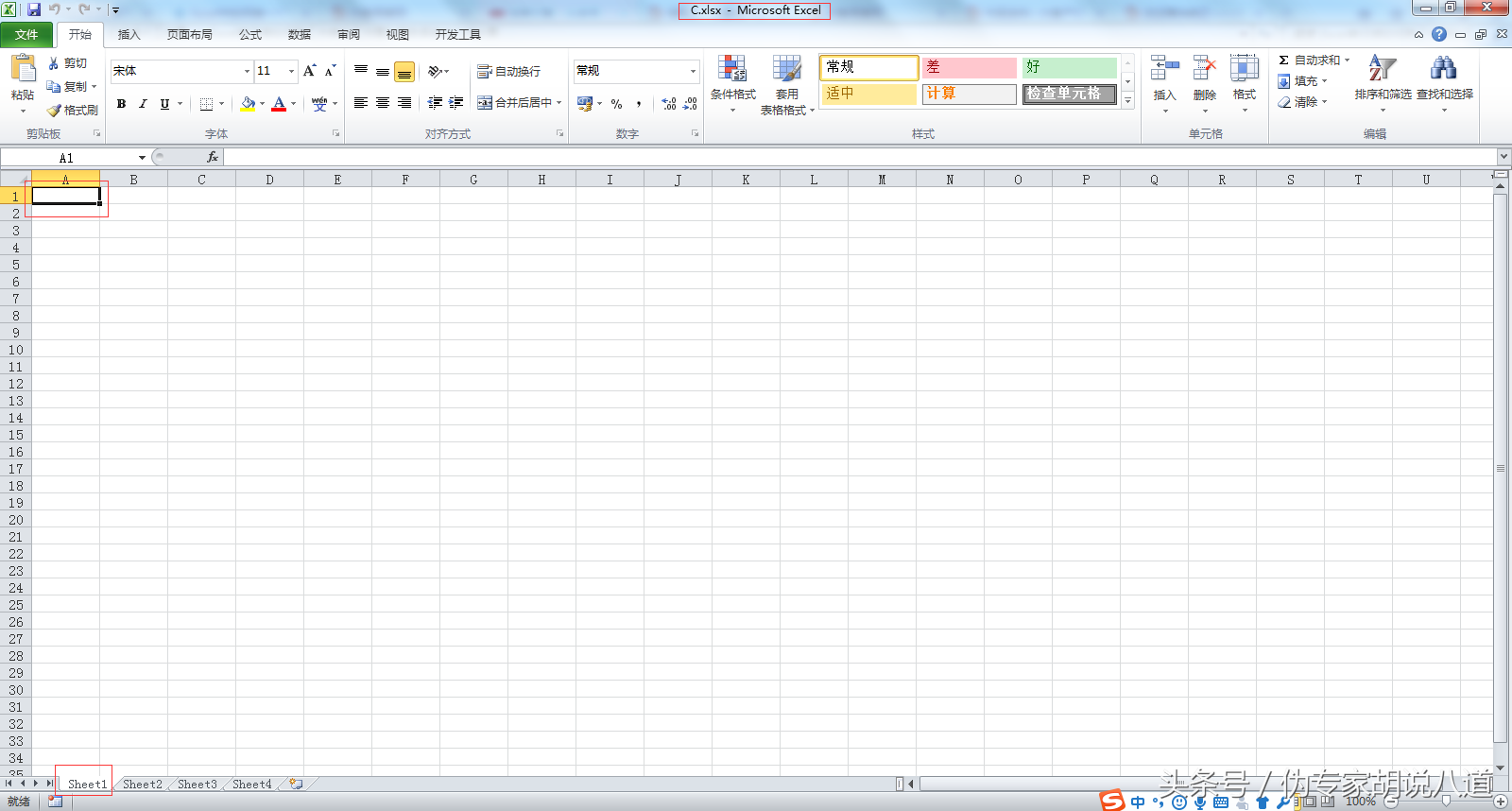Toggle align text left
The height and width of the screenshot is (811, 1512).
click(361, 102)
